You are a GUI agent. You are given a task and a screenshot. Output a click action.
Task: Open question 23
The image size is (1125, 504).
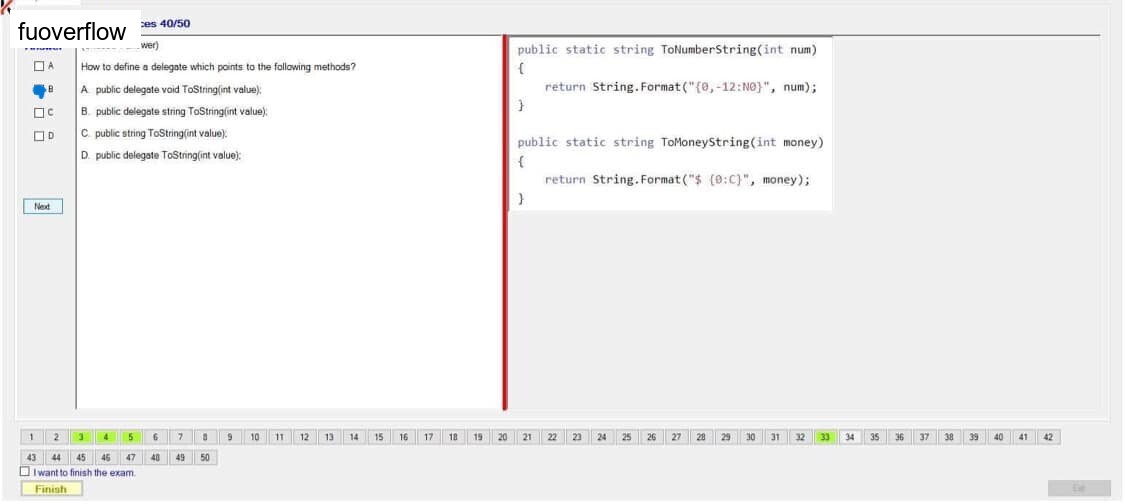click(x=577, y=437)
